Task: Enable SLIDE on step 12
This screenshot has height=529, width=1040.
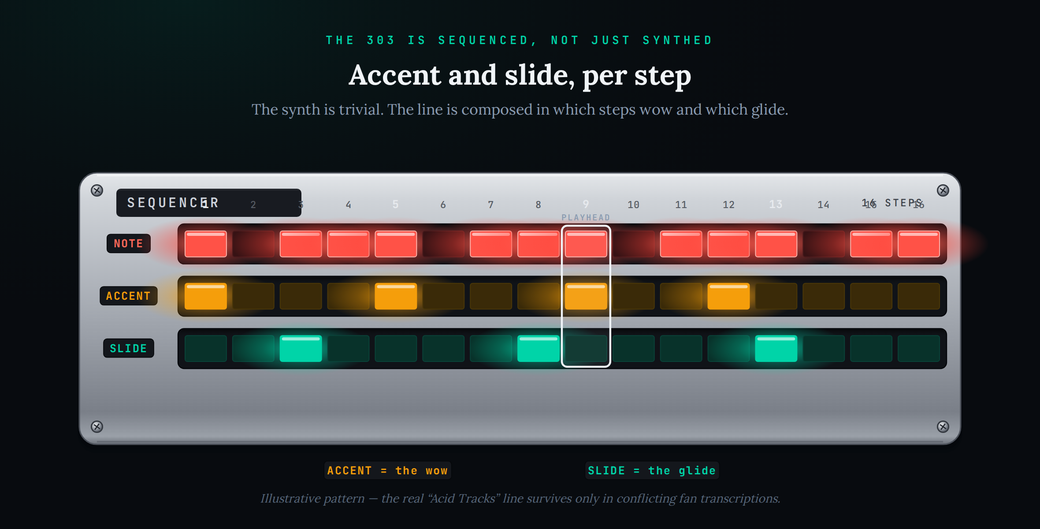Action: (x=728, y=349)
